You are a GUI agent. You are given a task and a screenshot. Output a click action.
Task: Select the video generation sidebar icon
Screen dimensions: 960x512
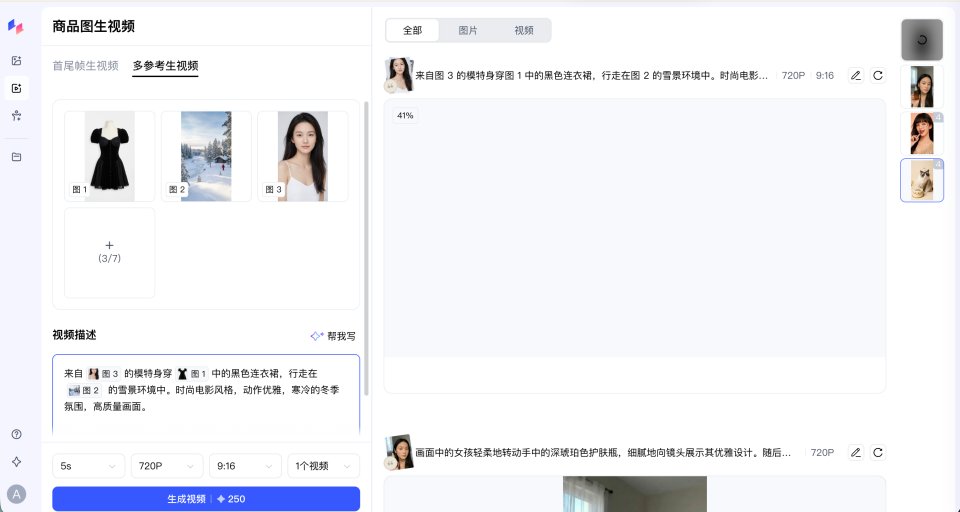(x=17, y=88)
